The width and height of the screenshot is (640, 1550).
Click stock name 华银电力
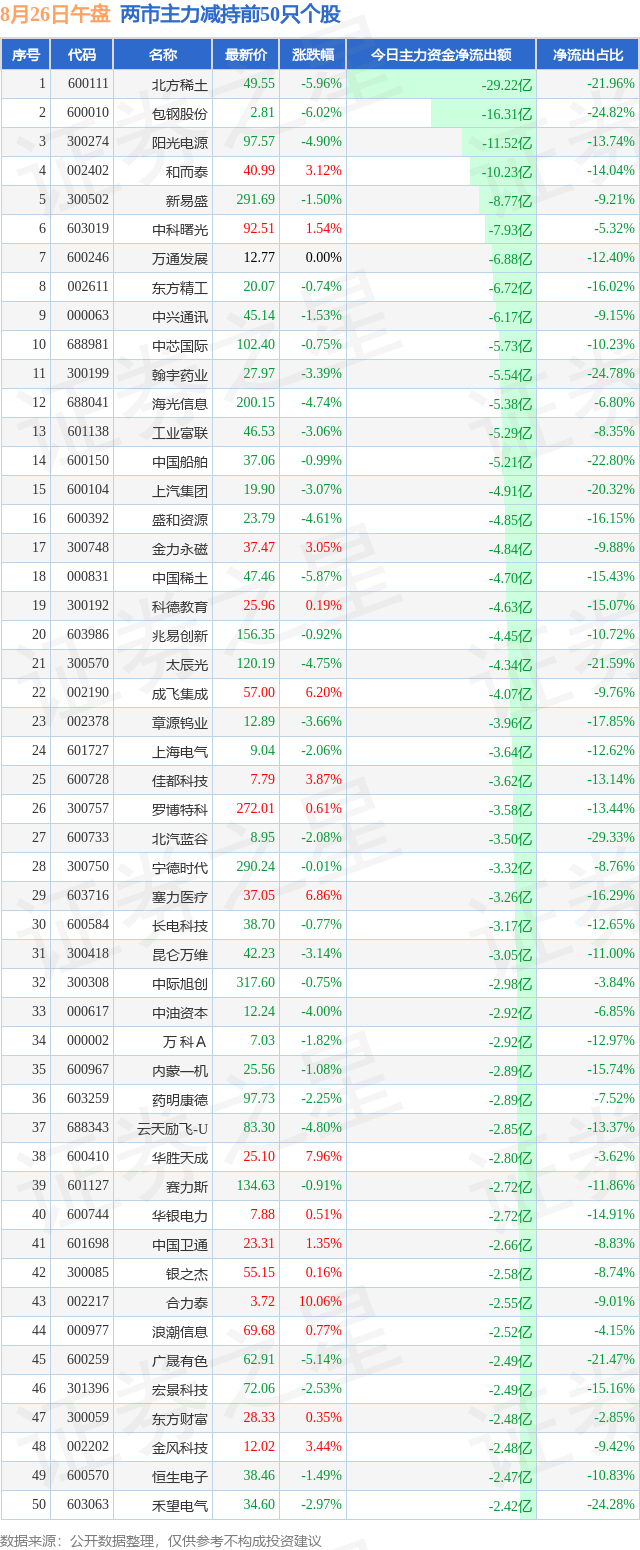(x=180, y=1215)
